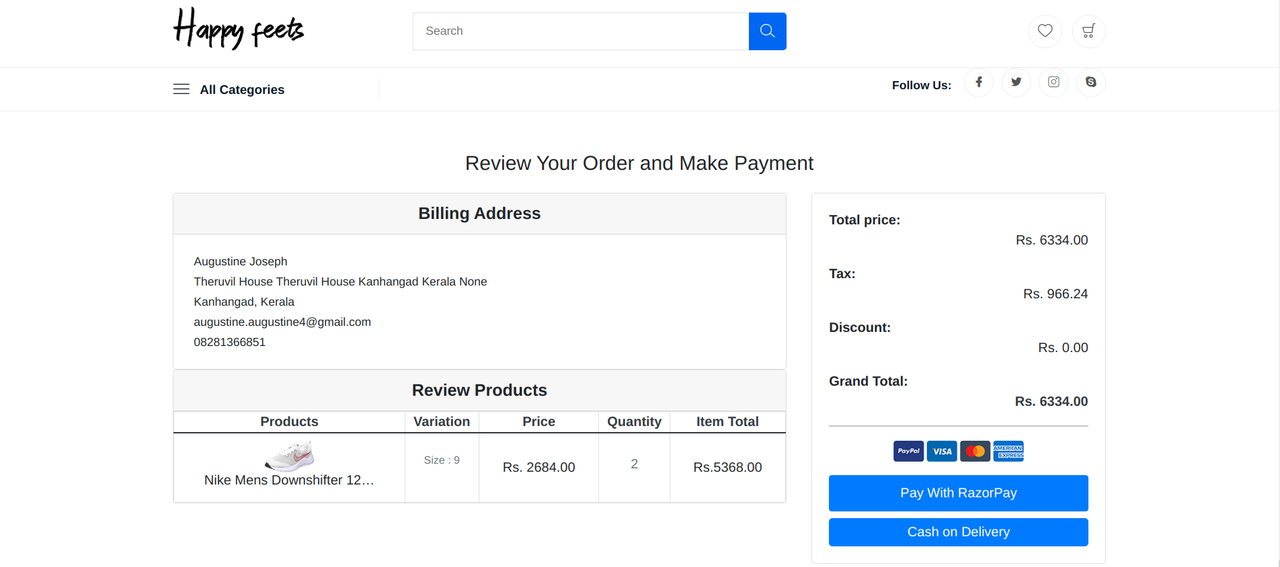
Task: Click the Review Your Order and Make Payment heading
Action: point(639,163)
